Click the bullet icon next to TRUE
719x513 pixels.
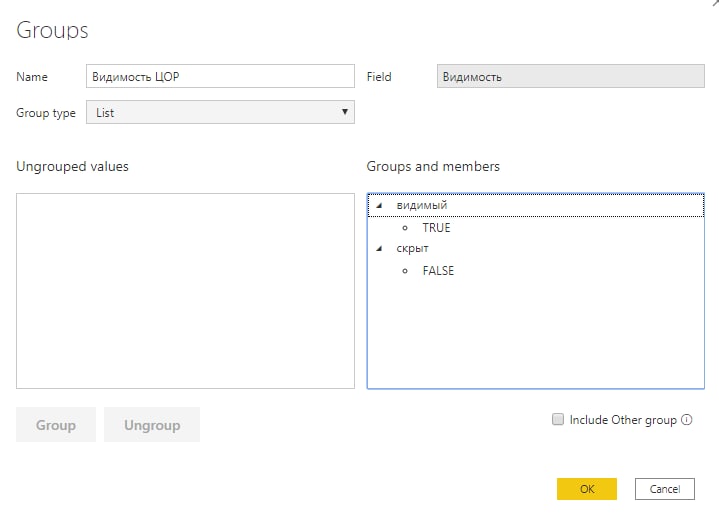[x=405, y=228]
